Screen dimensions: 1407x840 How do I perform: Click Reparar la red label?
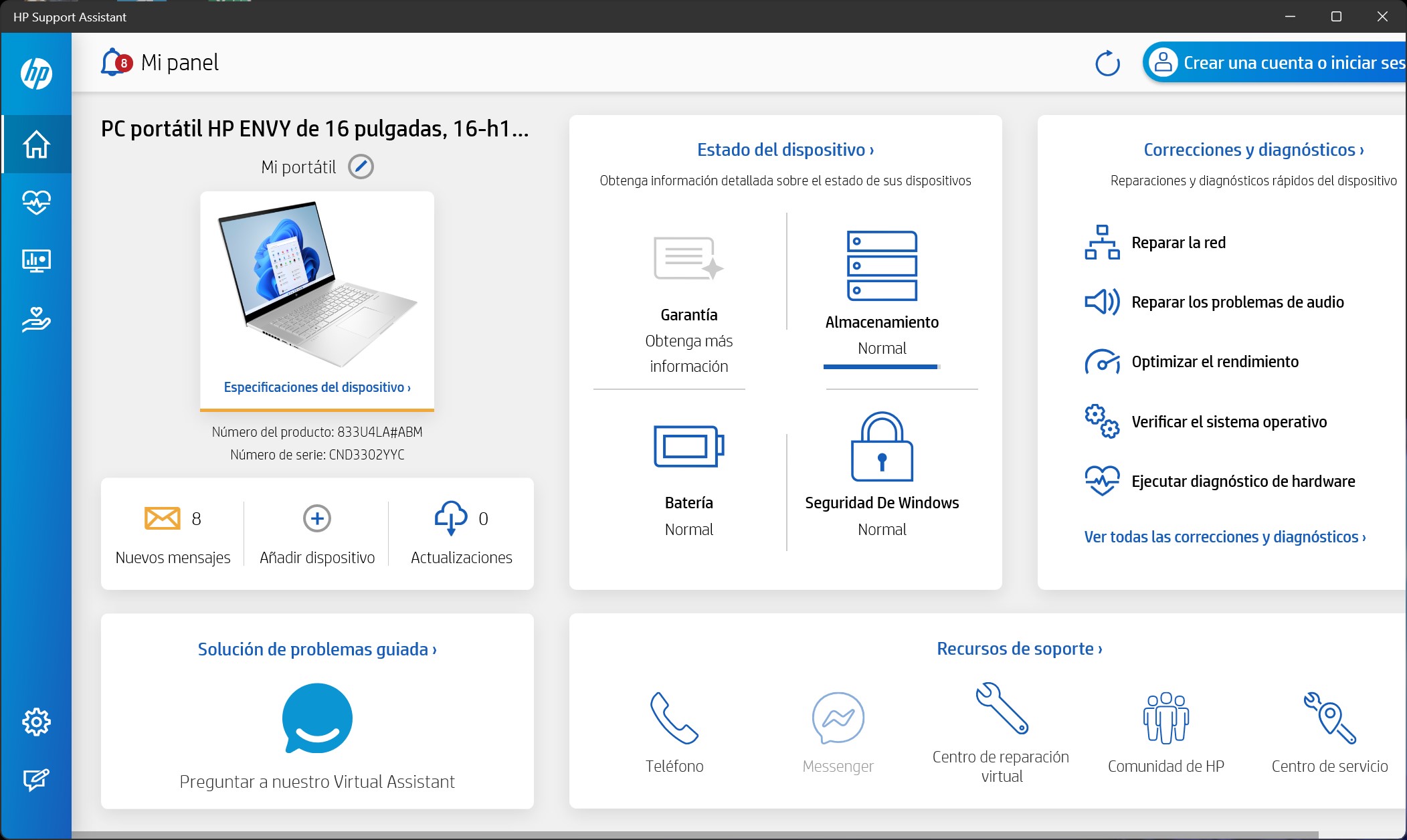pyautogui.click(x=1178, y=243)
